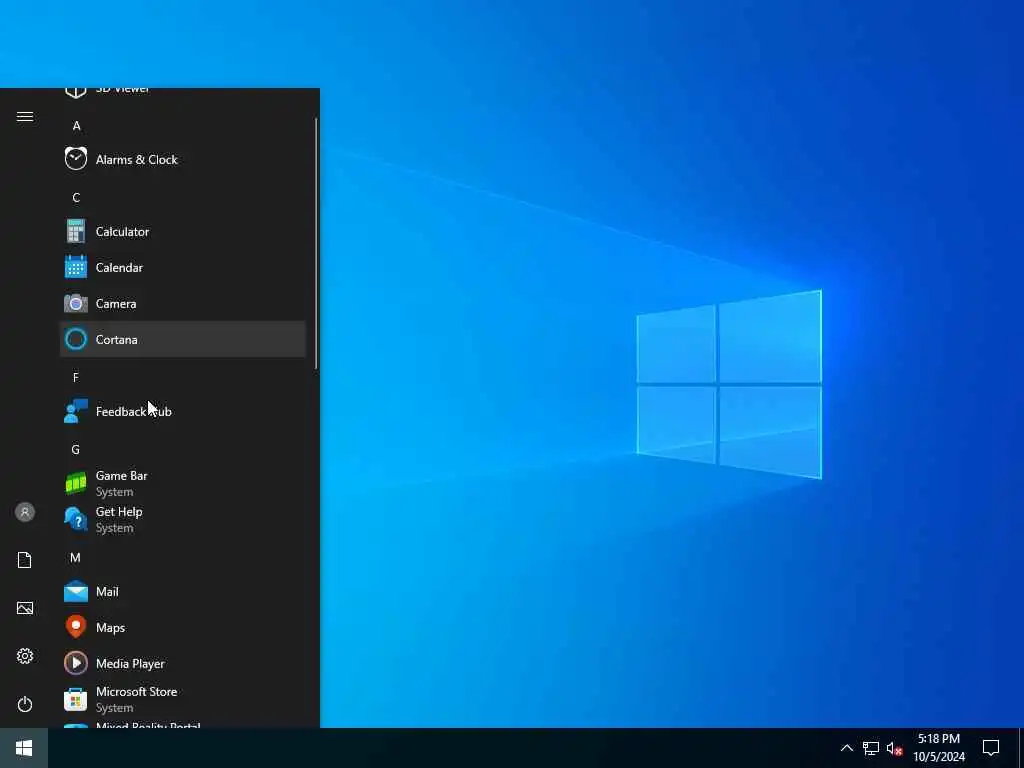
Task: Select the 'Maps' text entry
Action: (x=110, y=628)
